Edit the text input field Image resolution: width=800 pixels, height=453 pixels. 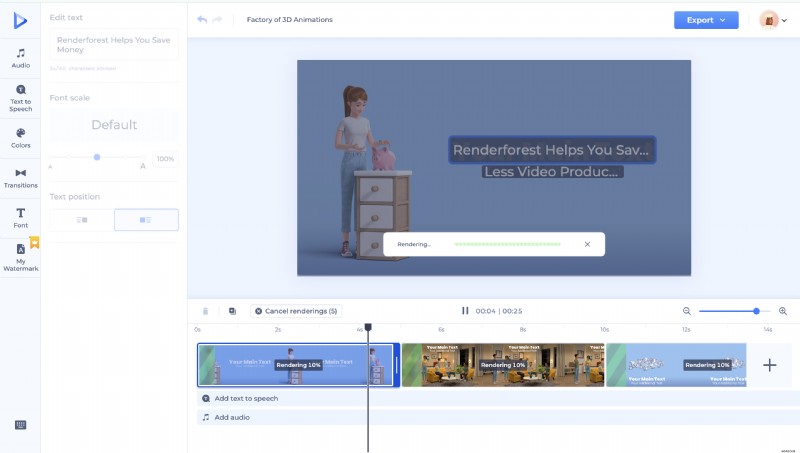point(114,45)
